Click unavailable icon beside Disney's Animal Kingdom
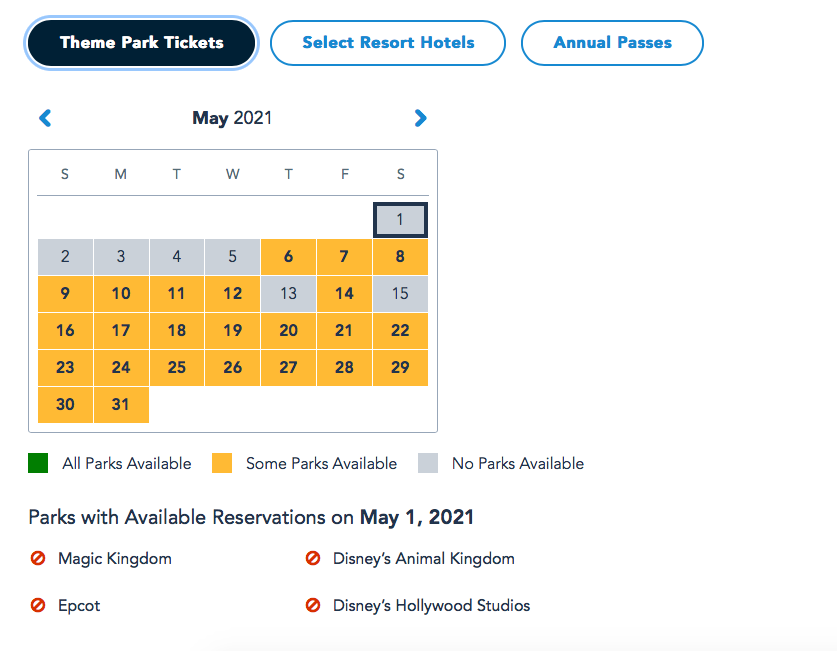This screenshot has height=651, width=837. tap(313, 559)
